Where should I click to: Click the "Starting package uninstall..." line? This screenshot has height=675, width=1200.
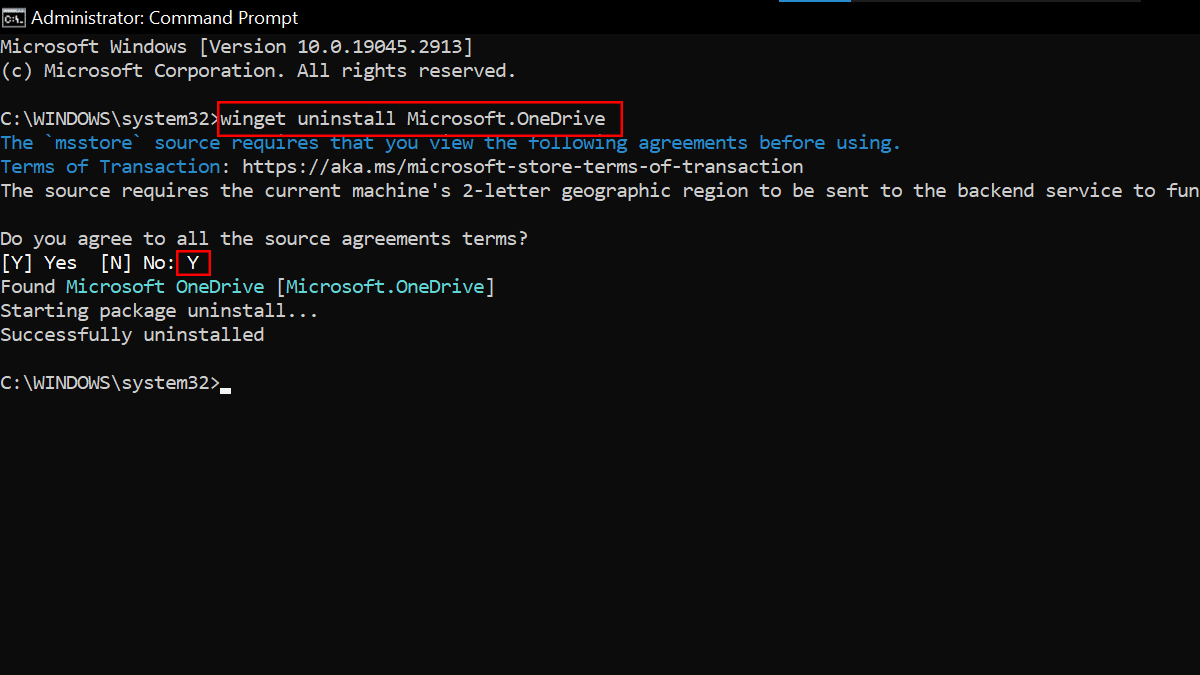(159, 311)
